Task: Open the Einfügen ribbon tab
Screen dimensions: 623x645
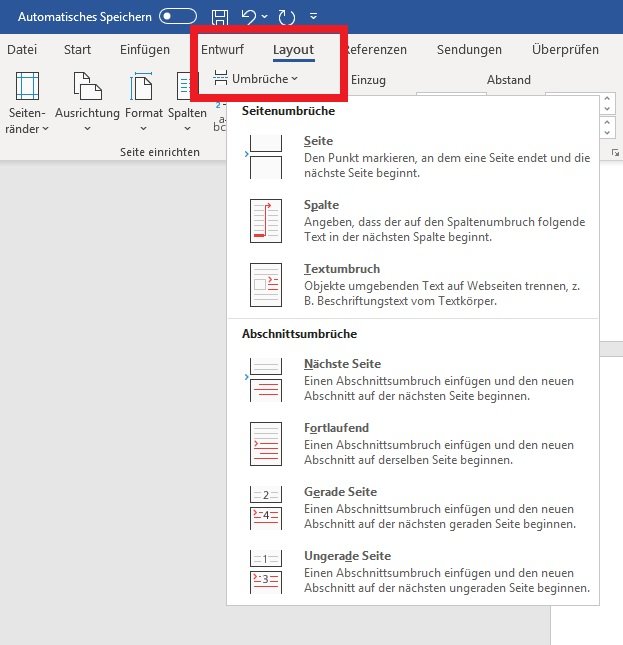Action: point(145,50)
